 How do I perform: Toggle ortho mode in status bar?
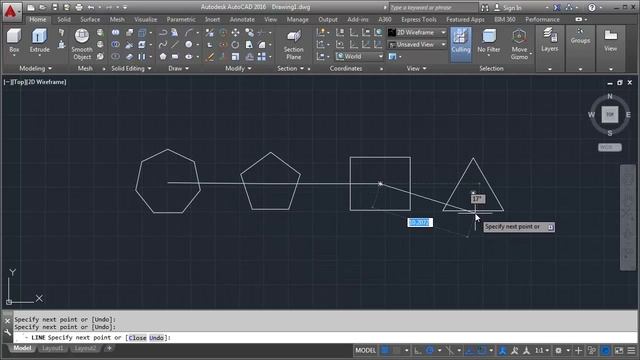pyautogui.click(x=418, y=350)
